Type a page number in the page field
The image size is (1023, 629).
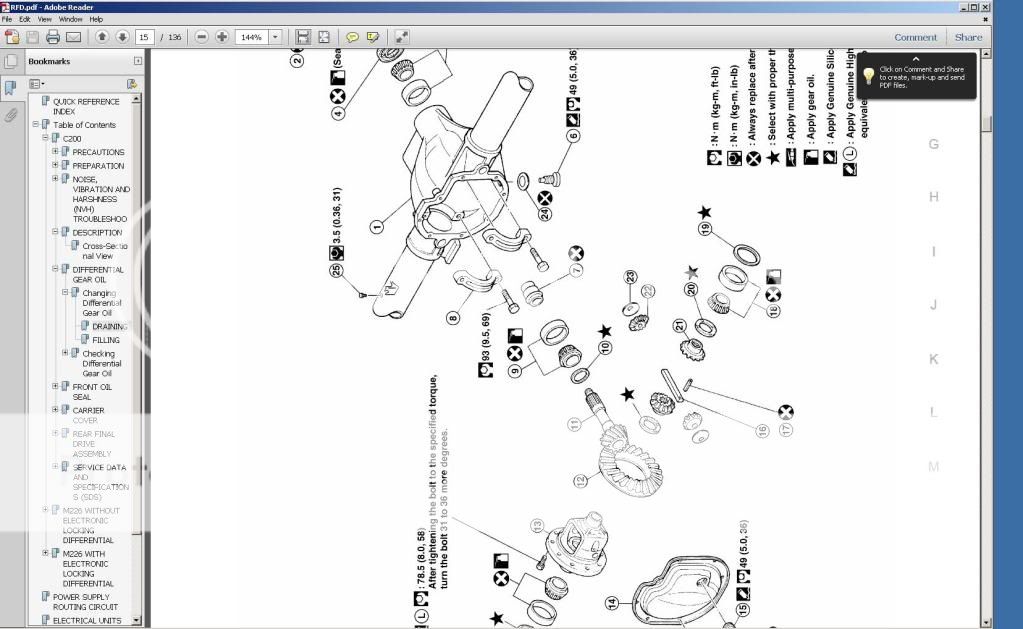(145, 36)
